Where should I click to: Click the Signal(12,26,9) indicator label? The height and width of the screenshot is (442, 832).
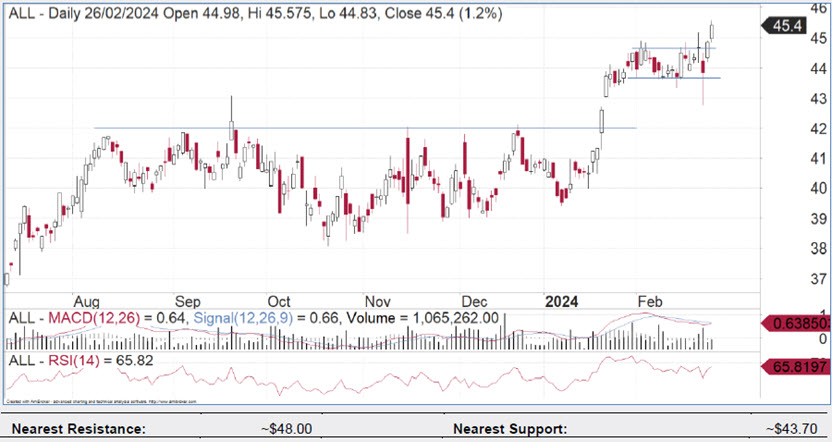click(x=243, y=318)
